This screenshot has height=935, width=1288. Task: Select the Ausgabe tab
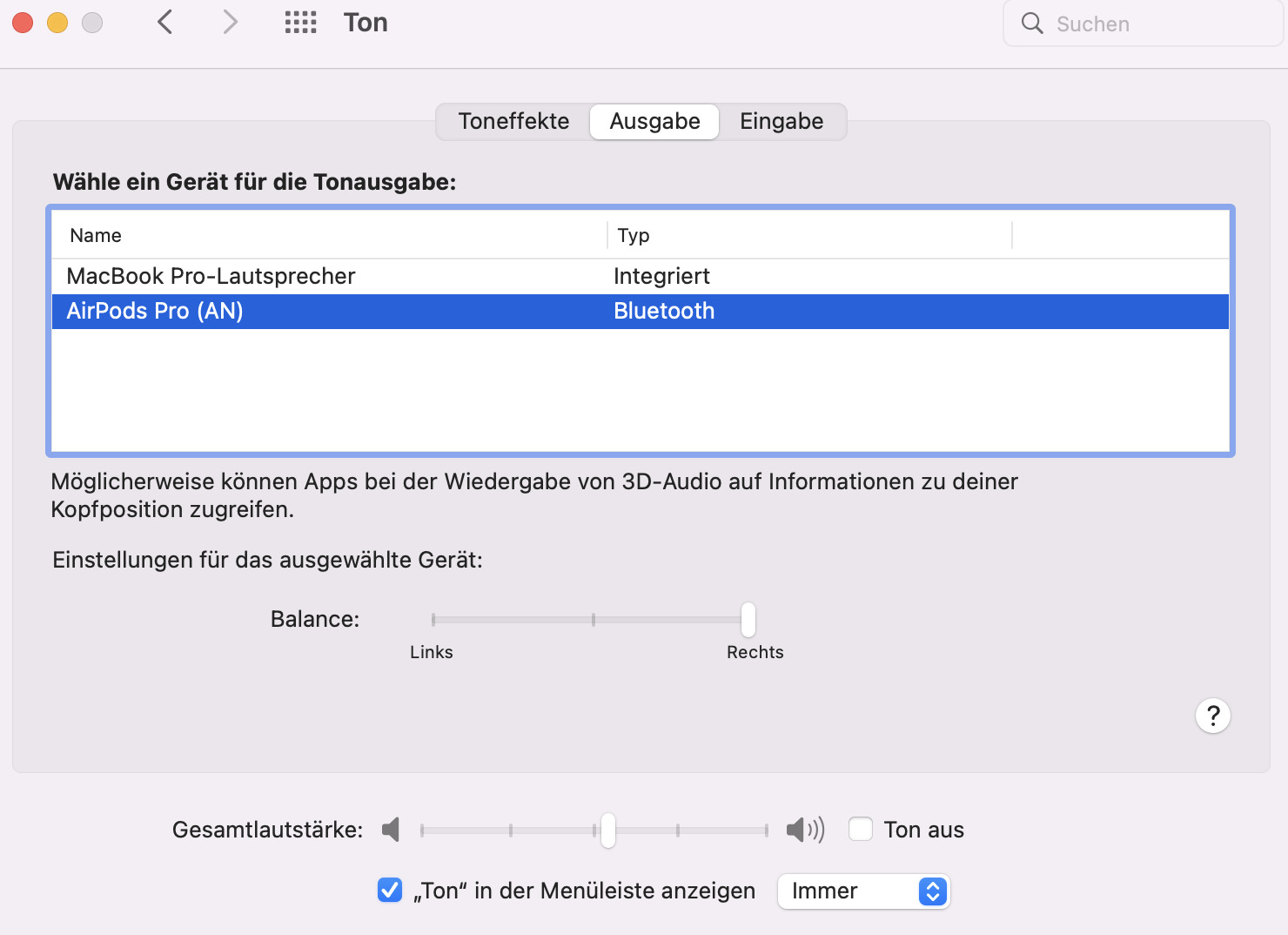(x=654, y=121)
